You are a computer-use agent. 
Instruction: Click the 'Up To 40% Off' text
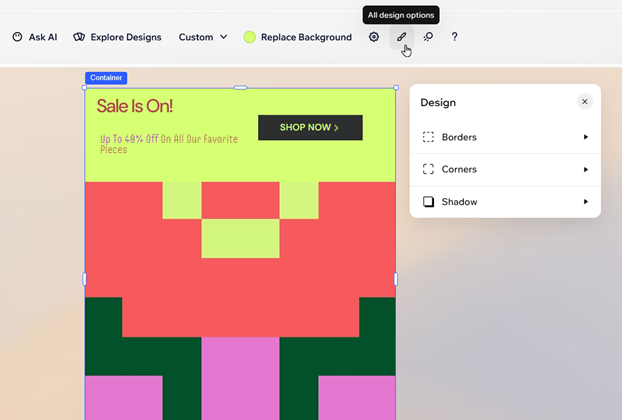click(x=168, y=144)
